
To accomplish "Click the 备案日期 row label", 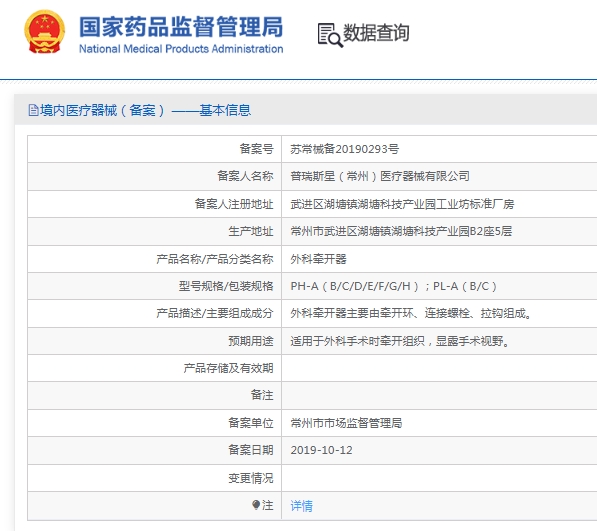I will [x=251, y=450].
